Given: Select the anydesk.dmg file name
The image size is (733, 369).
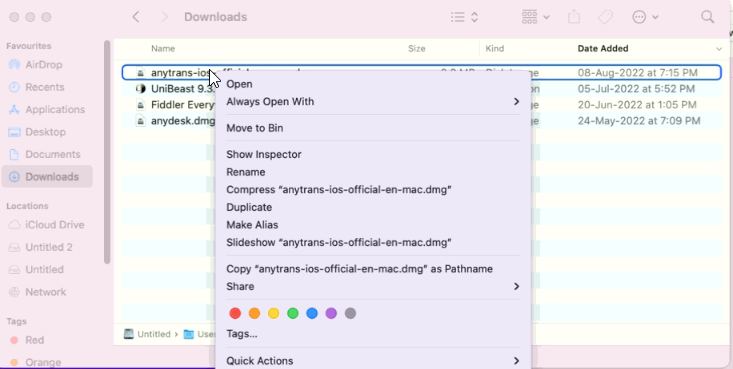Looking at the screenshot, I should pos(183,121).
